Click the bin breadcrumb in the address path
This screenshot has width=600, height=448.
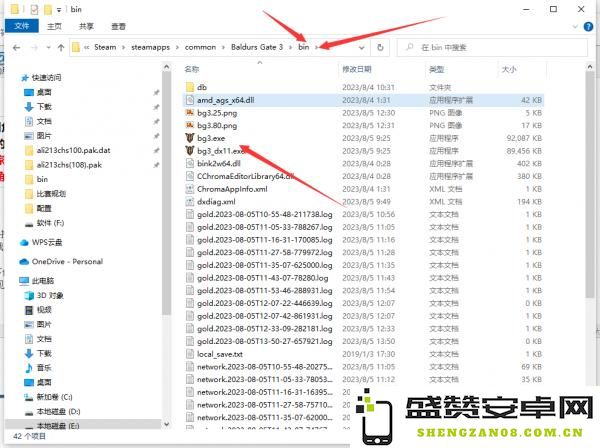click(303, 47)
